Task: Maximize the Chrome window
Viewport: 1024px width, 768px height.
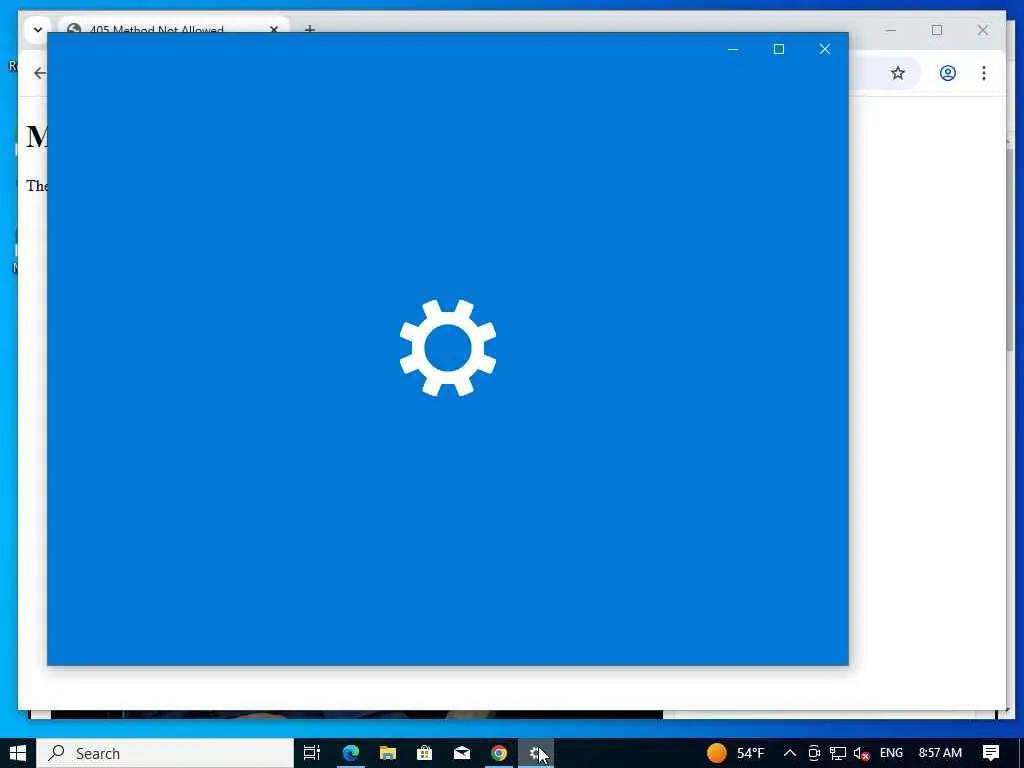Action: [x=937, y=30]
